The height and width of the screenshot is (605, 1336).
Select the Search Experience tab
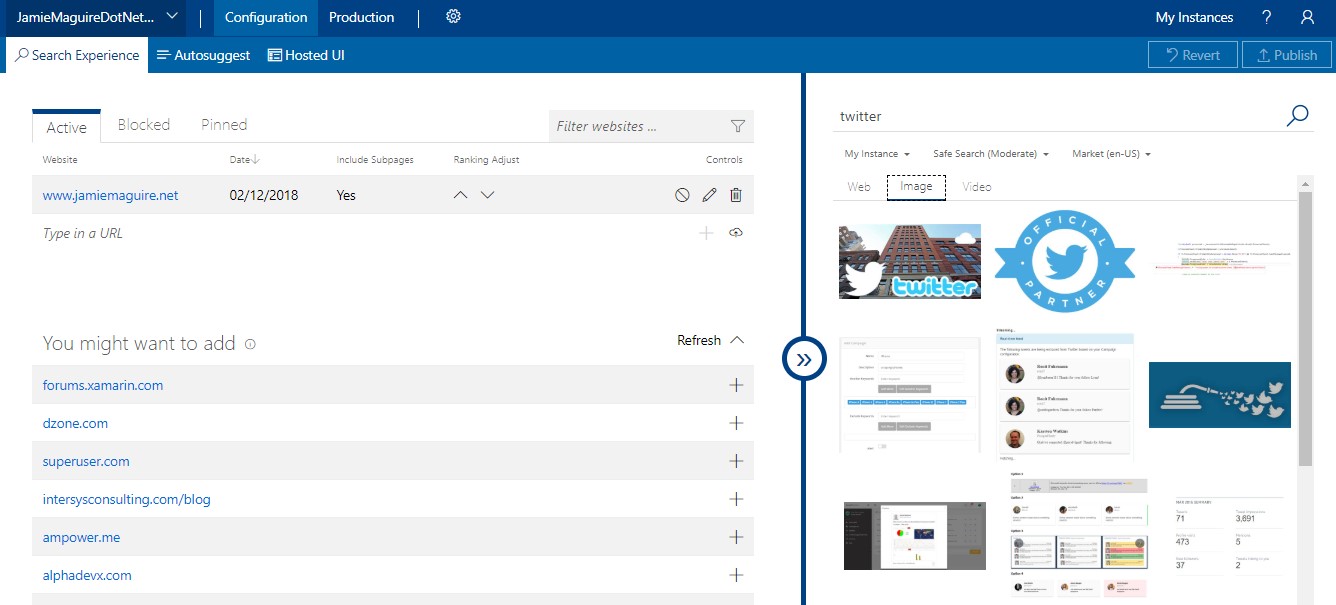point(77,55)
